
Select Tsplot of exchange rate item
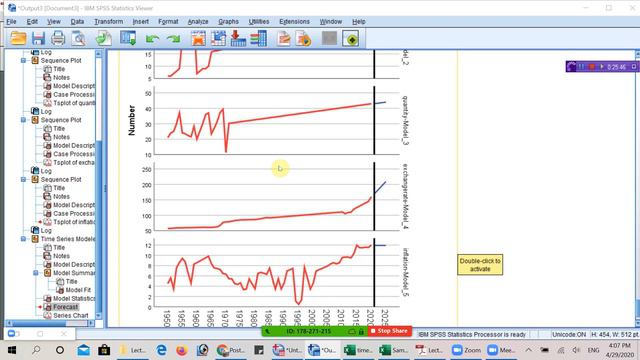(73, 162)
